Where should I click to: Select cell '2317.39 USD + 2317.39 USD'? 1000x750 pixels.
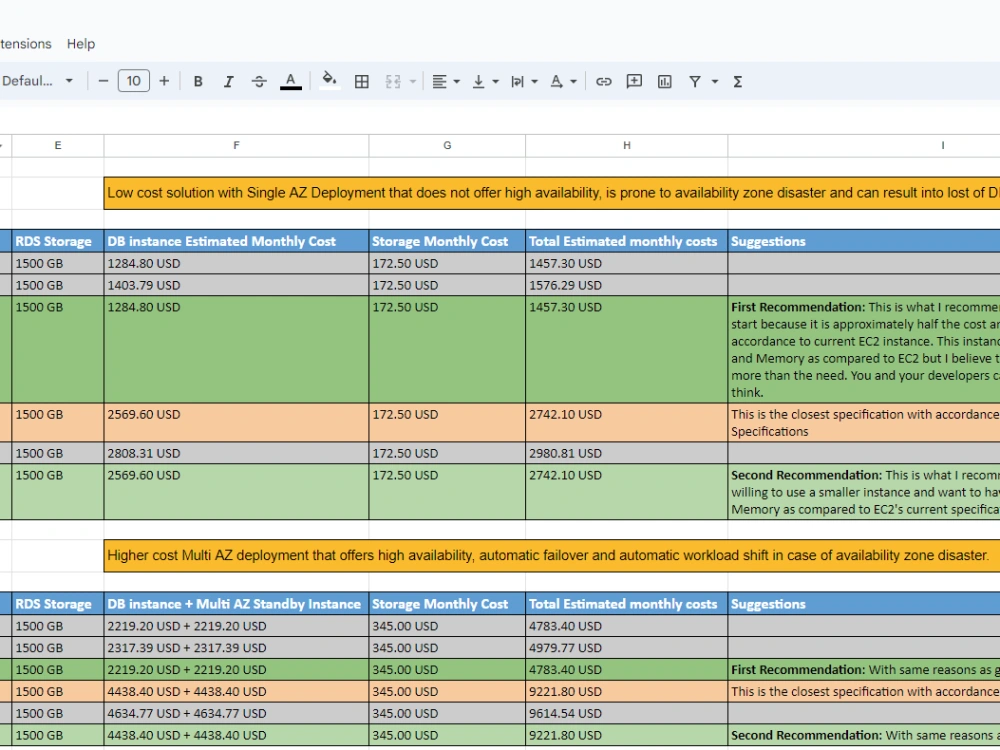point(236,648)
